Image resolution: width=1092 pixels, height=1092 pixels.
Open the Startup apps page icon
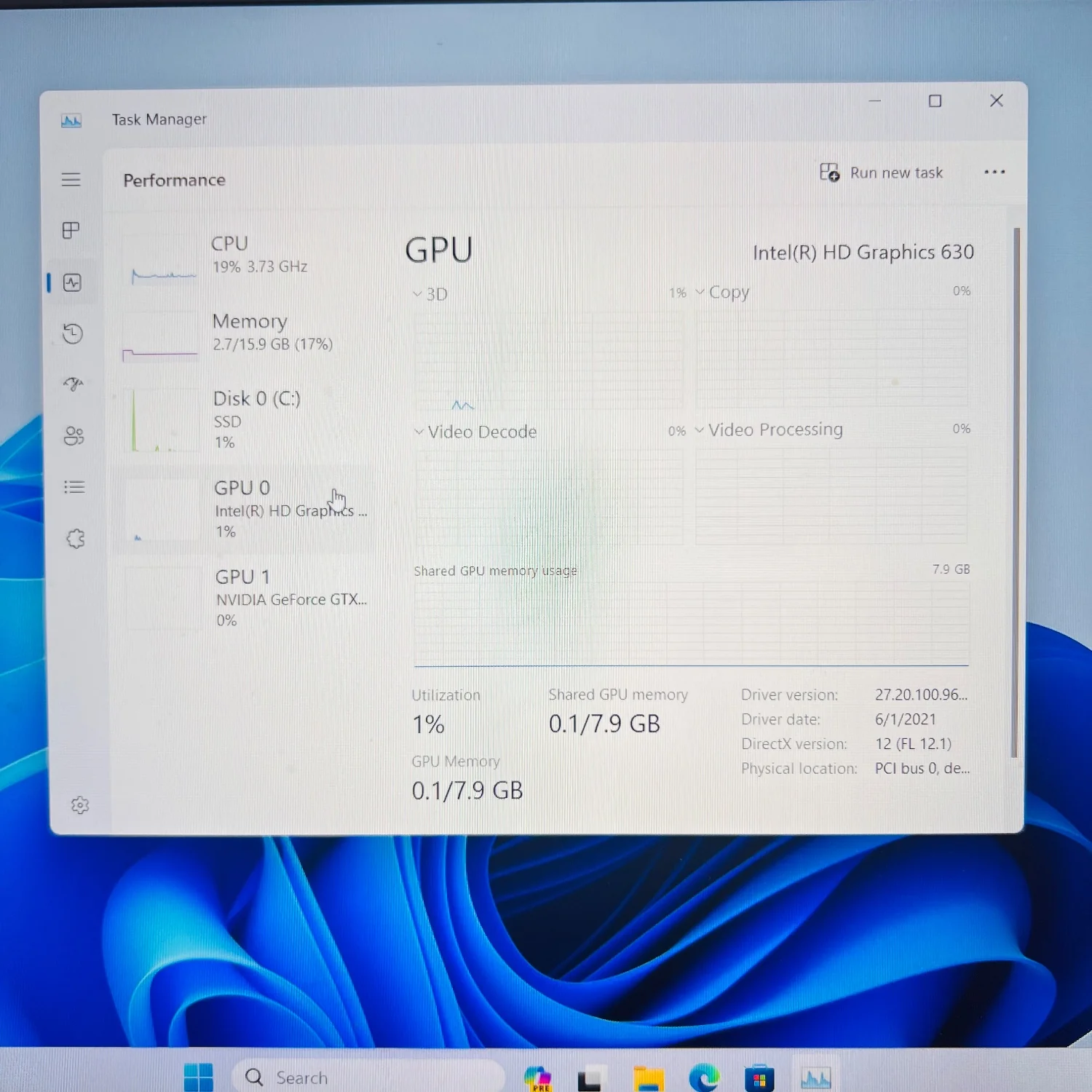pos(74,384)
